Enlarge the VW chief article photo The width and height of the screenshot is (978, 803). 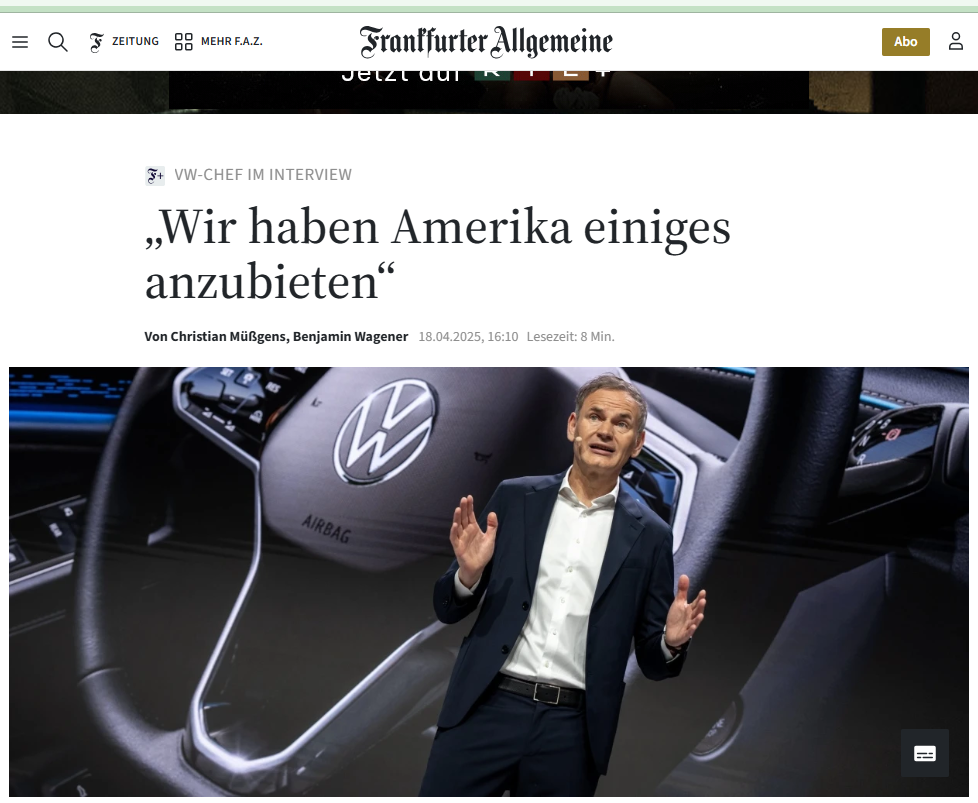click(x=488, y=582)
